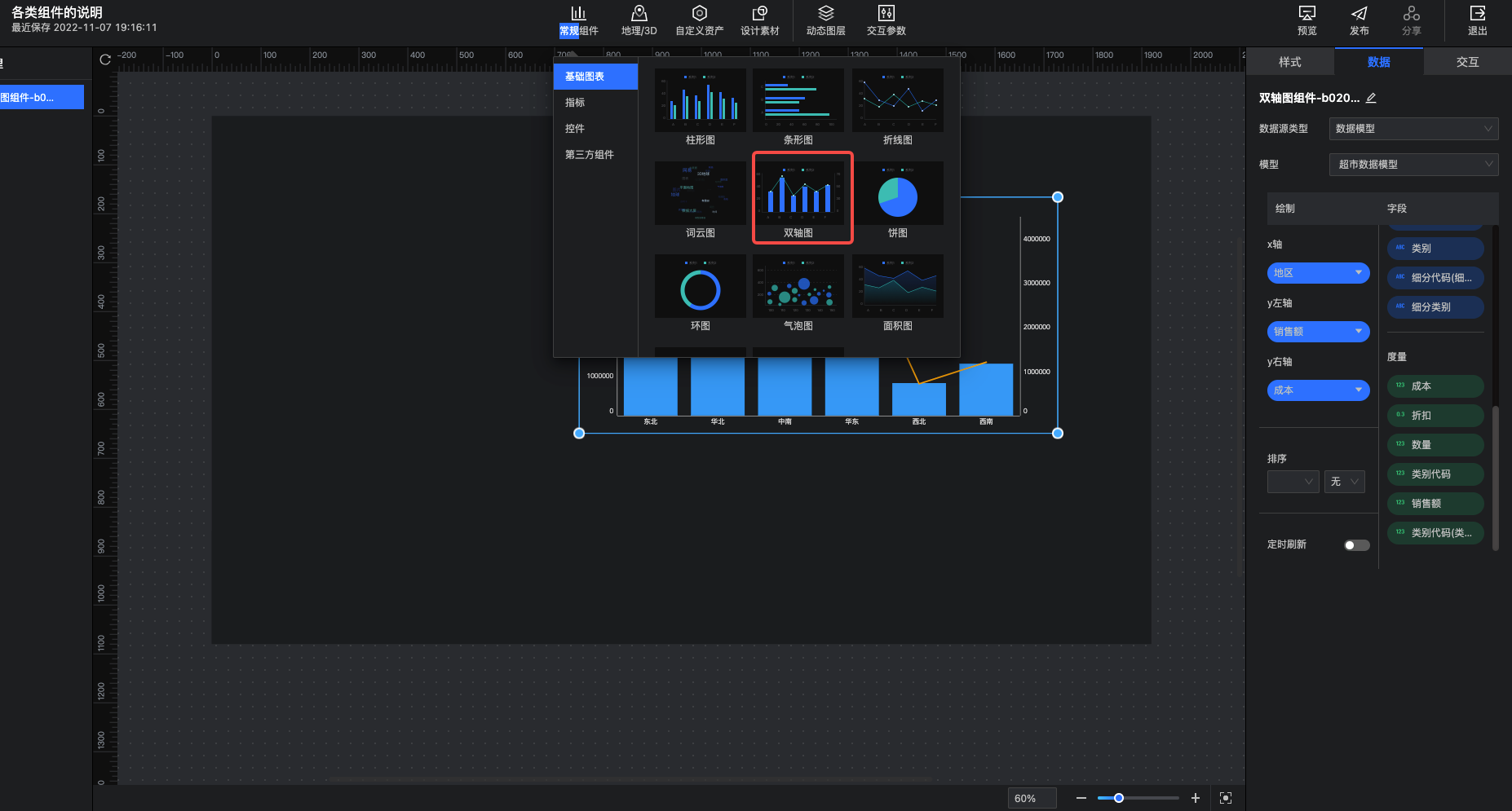The image size is (1512, 811).
Task: Open the 自定义资产 menu
Action: (699, 20)
